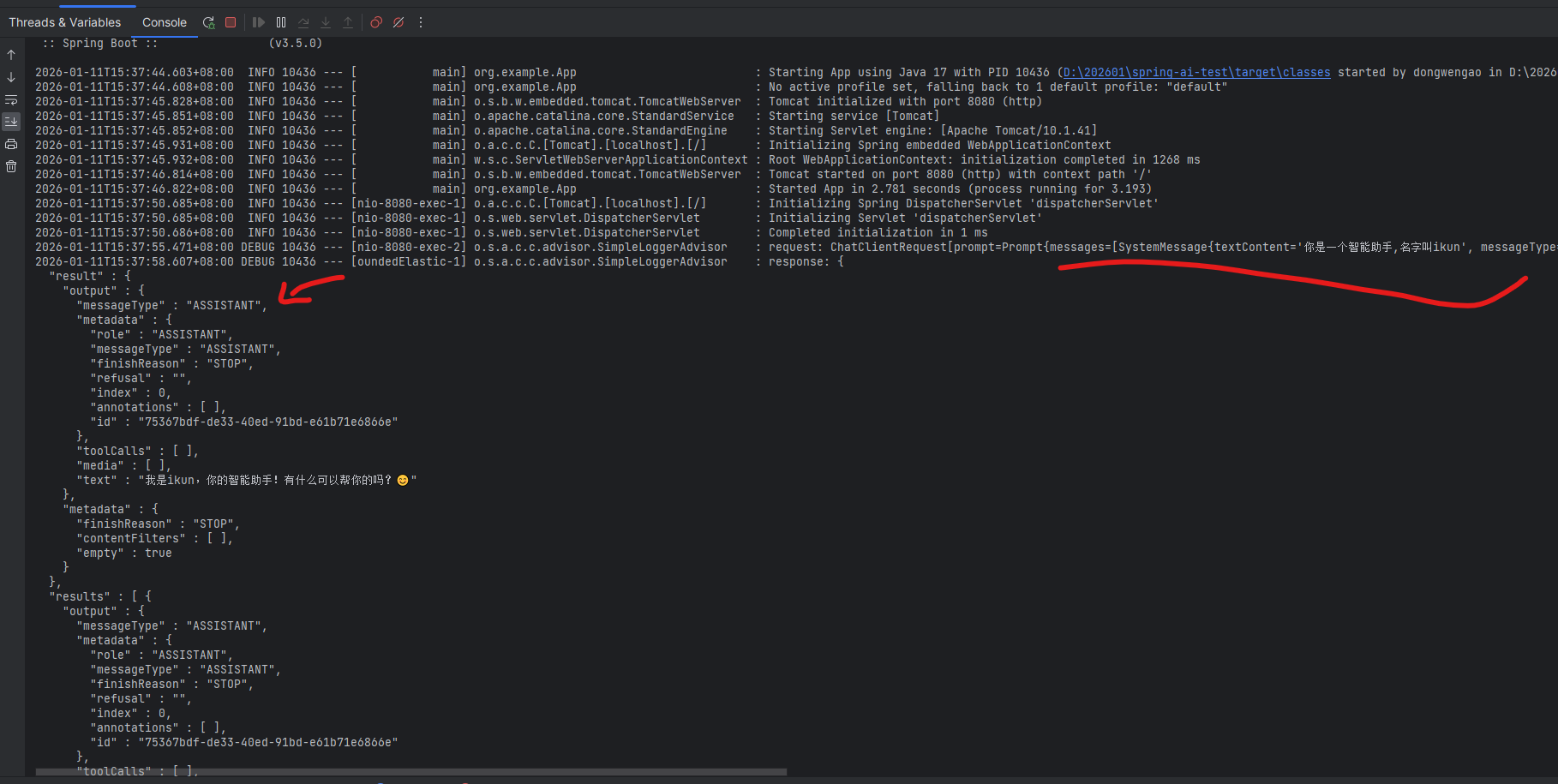Click the 'response: {' log message
Screen dimensions: 1558x784
pyautogui.click(x=806, y=262)
